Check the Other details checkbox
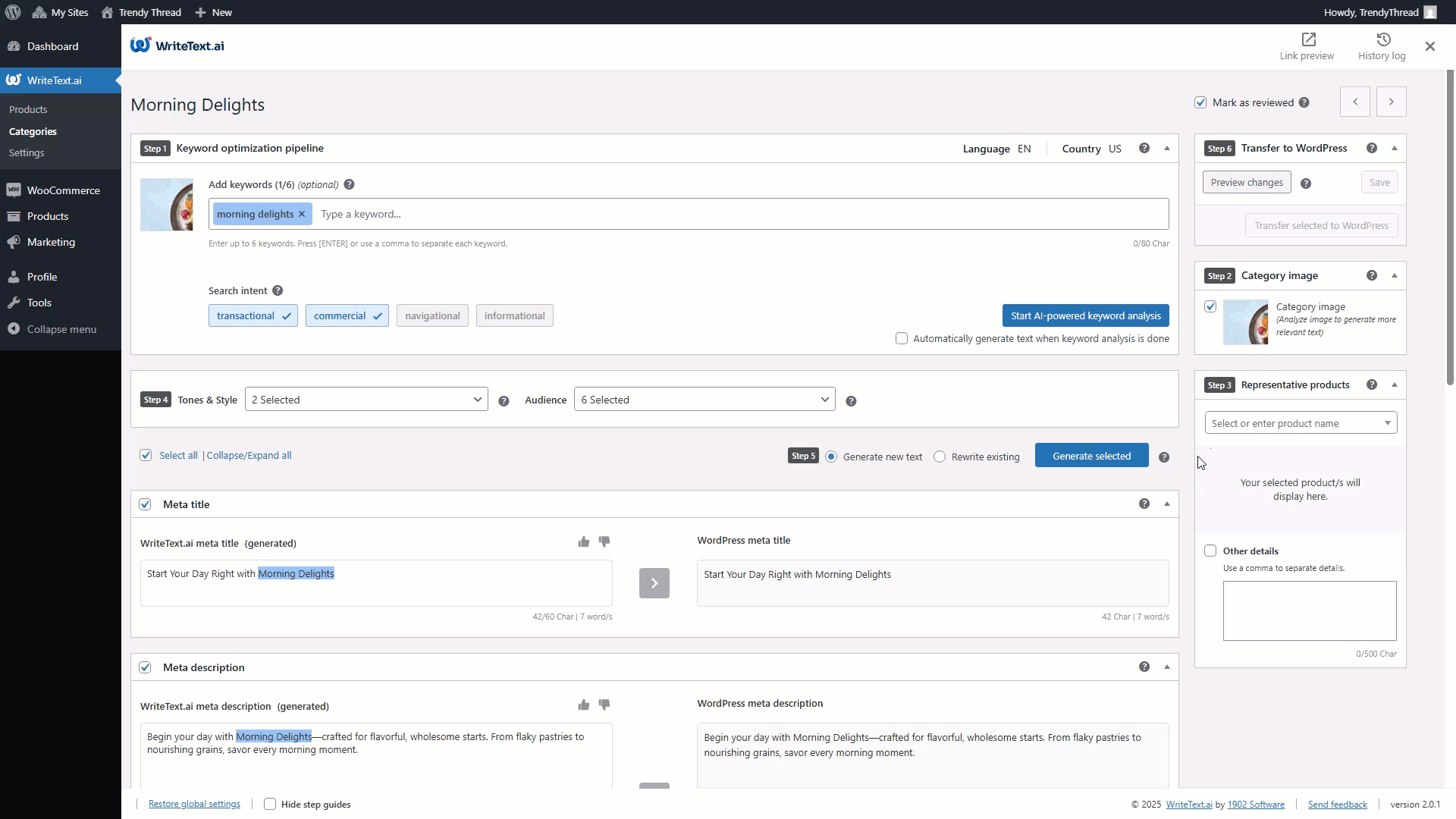This screenshot has width=1456, height=819. click(1210, 551)
